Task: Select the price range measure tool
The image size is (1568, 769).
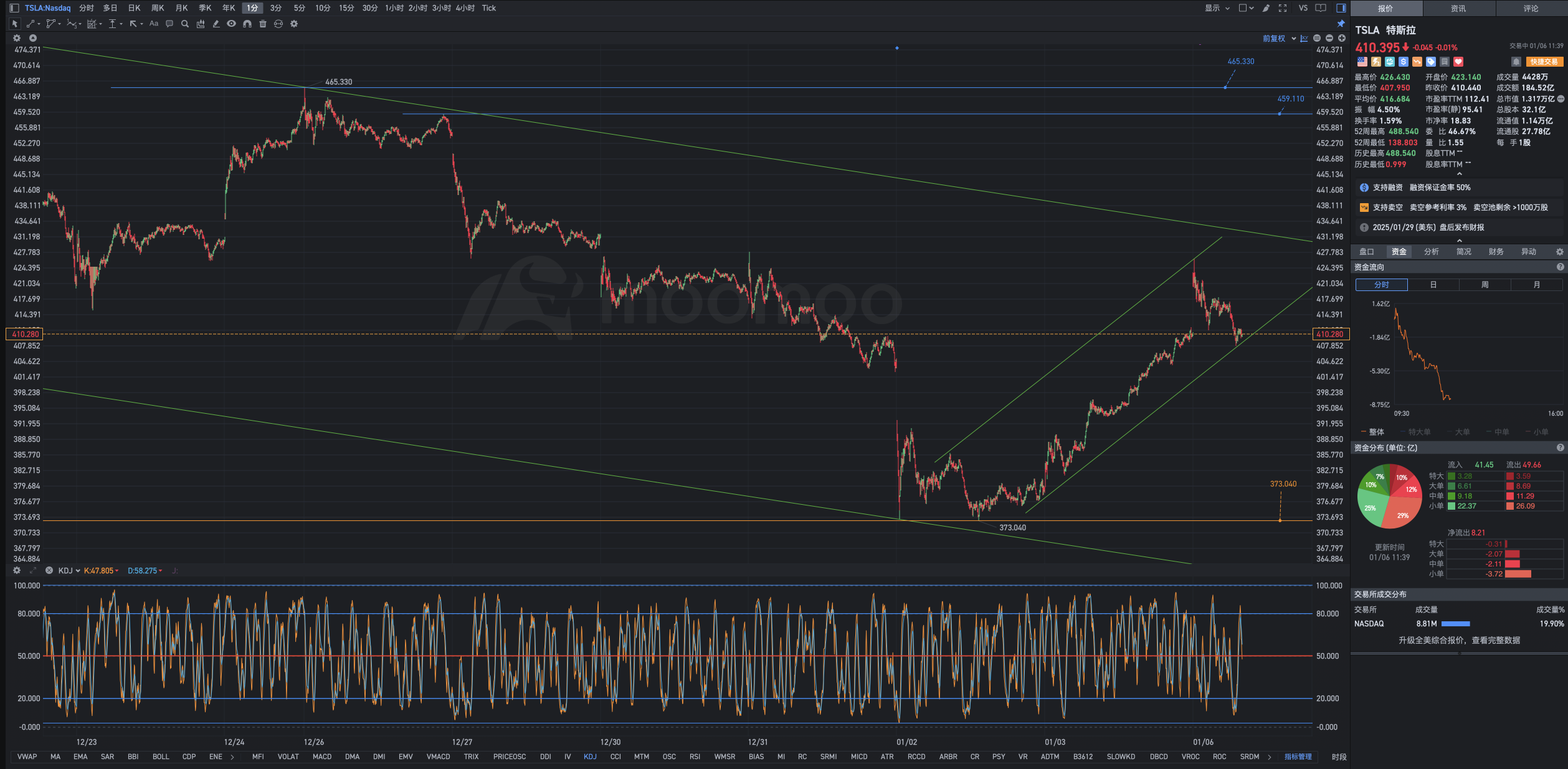Action: pos(113,24)
